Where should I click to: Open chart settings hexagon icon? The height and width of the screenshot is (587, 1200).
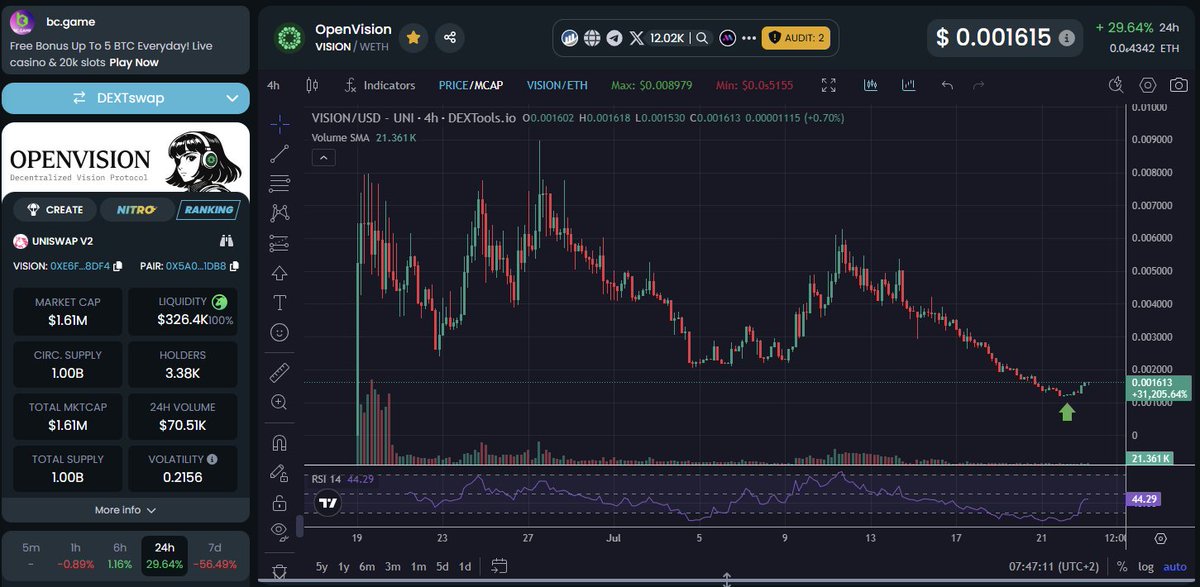click(1148, 85)
